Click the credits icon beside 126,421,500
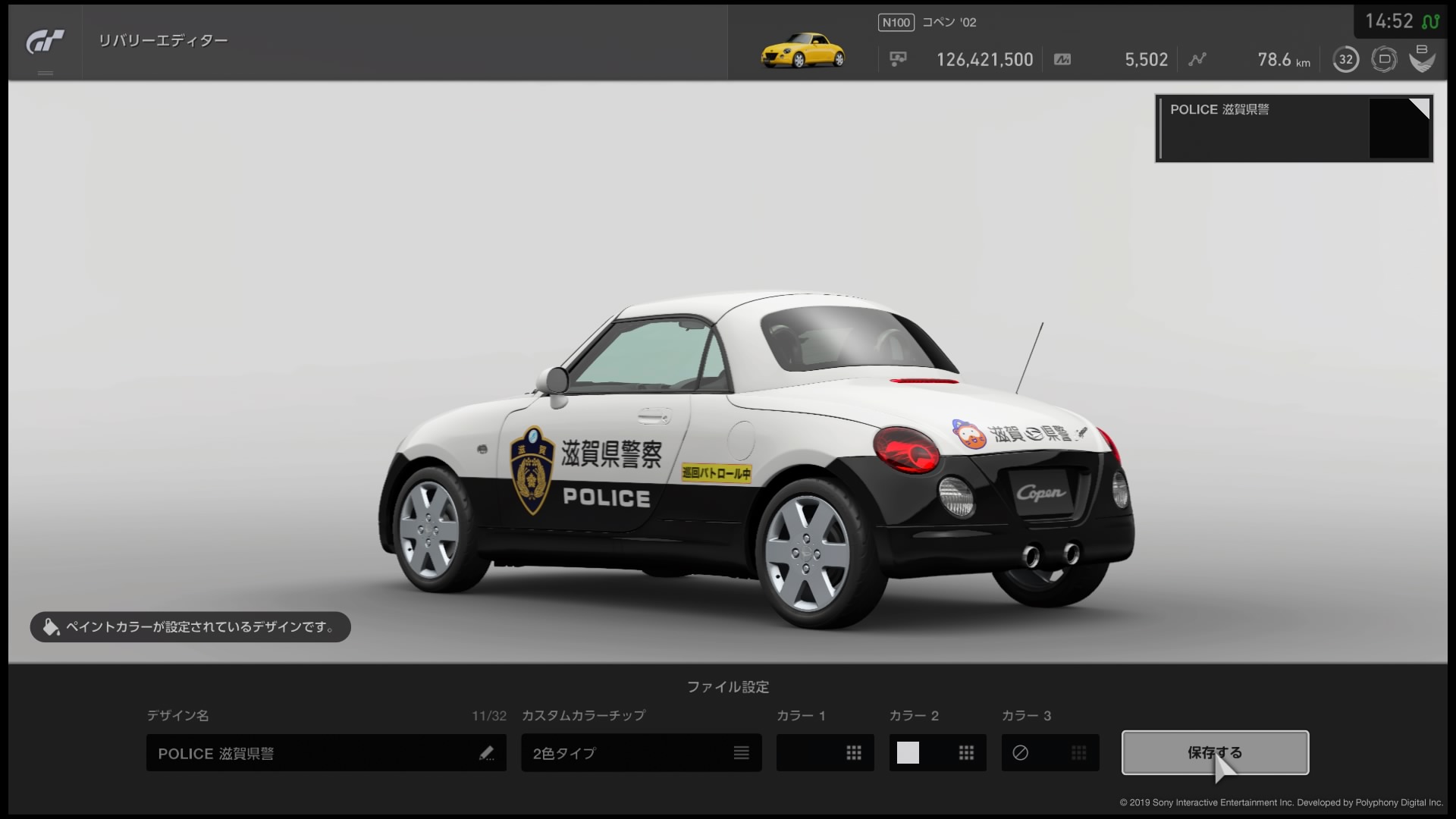This screenshot has height=819, width=1456. [x=898, y=59]
